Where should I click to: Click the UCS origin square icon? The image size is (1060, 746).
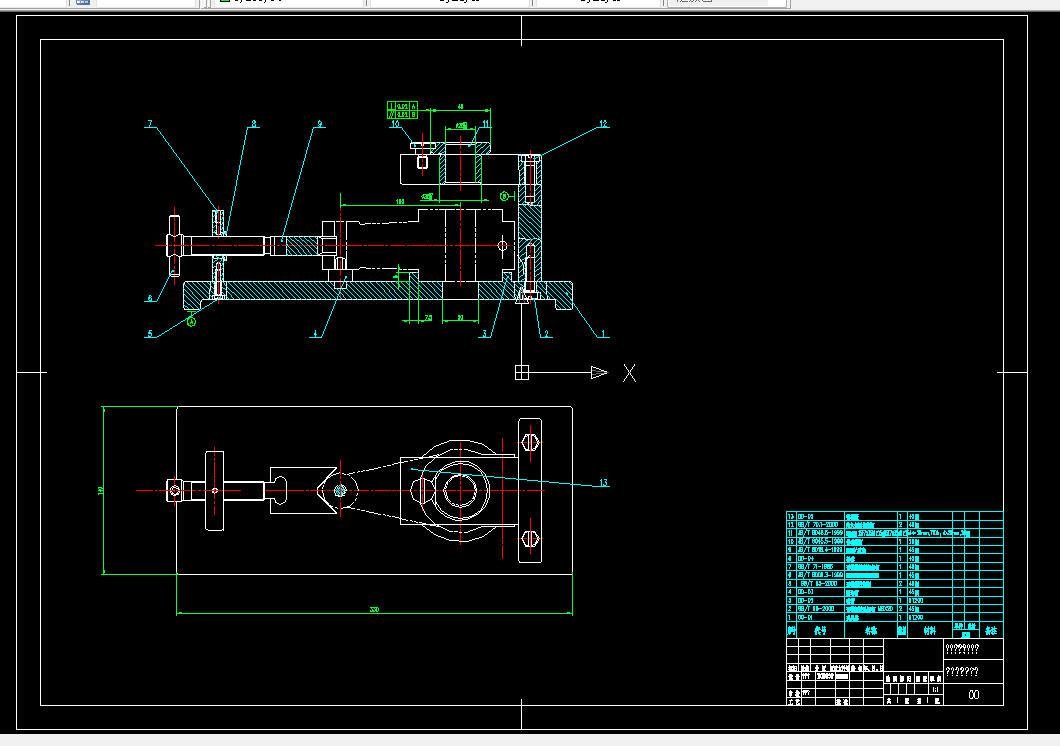point(522,372)
